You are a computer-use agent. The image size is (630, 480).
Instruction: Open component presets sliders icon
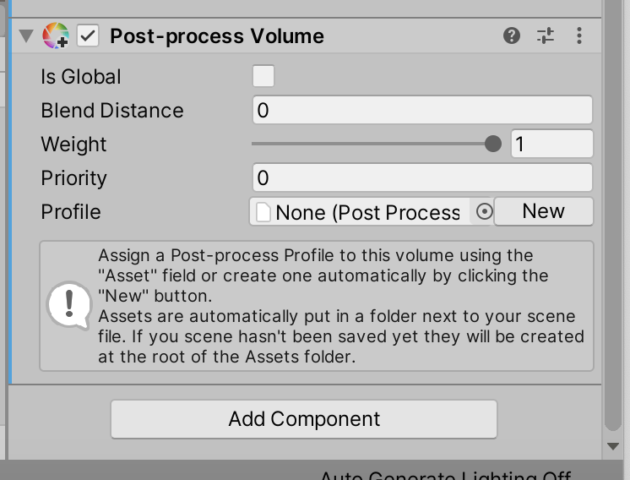click(x=545, y=36)
